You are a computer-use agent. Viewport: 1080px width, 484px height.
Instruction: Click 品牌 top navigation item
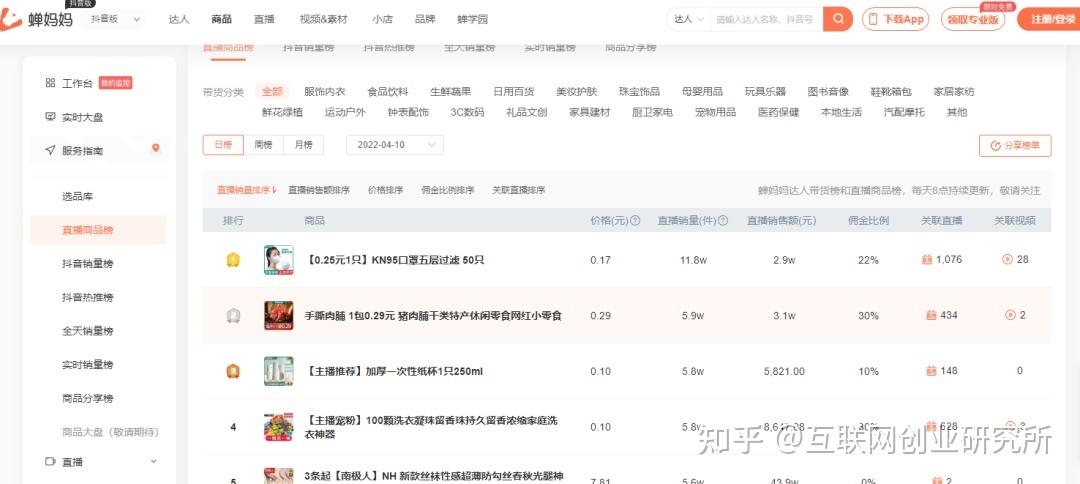pos(425,19)
